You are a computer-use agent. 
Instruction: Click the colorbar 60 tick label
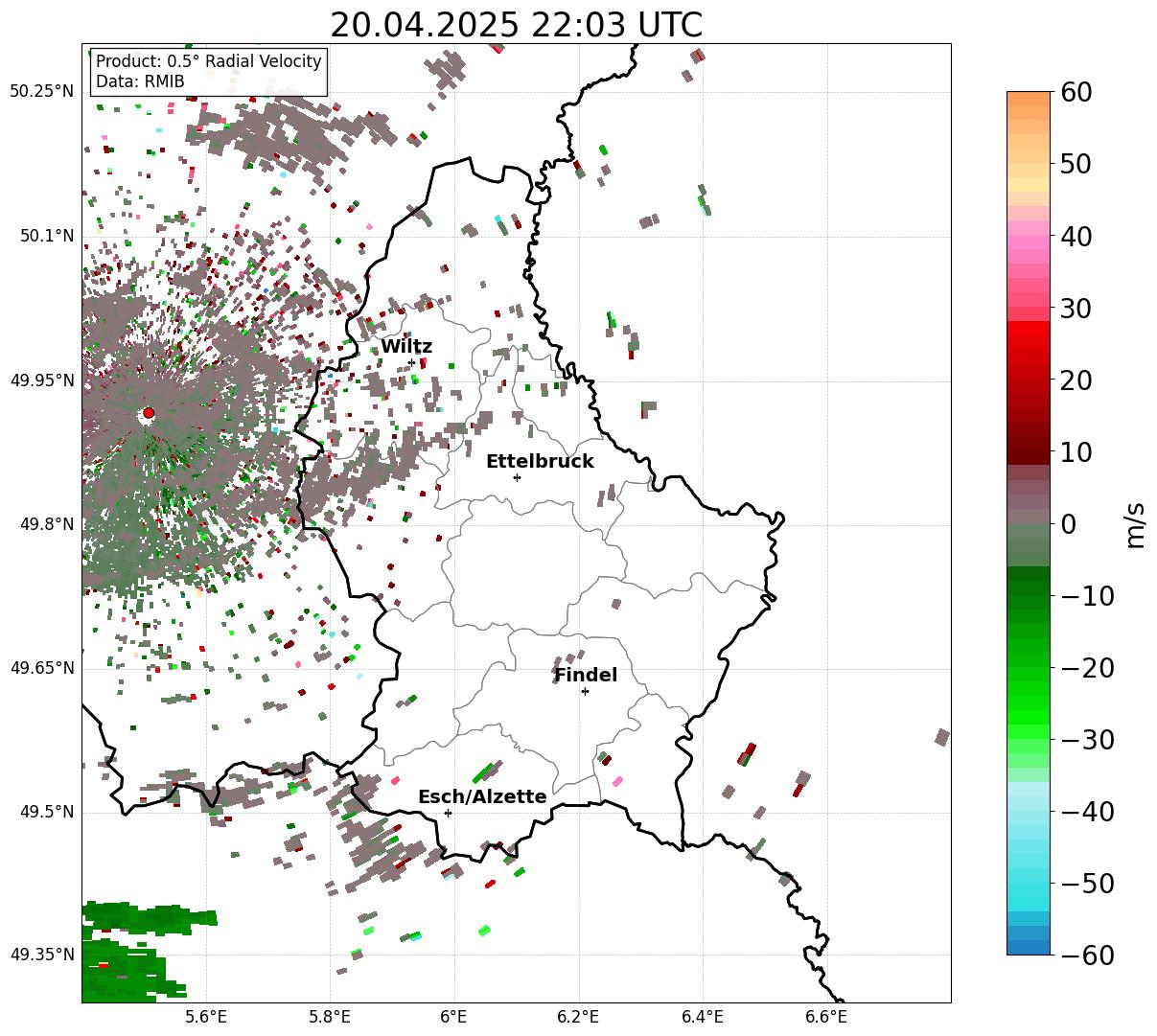pos(1075,92)
